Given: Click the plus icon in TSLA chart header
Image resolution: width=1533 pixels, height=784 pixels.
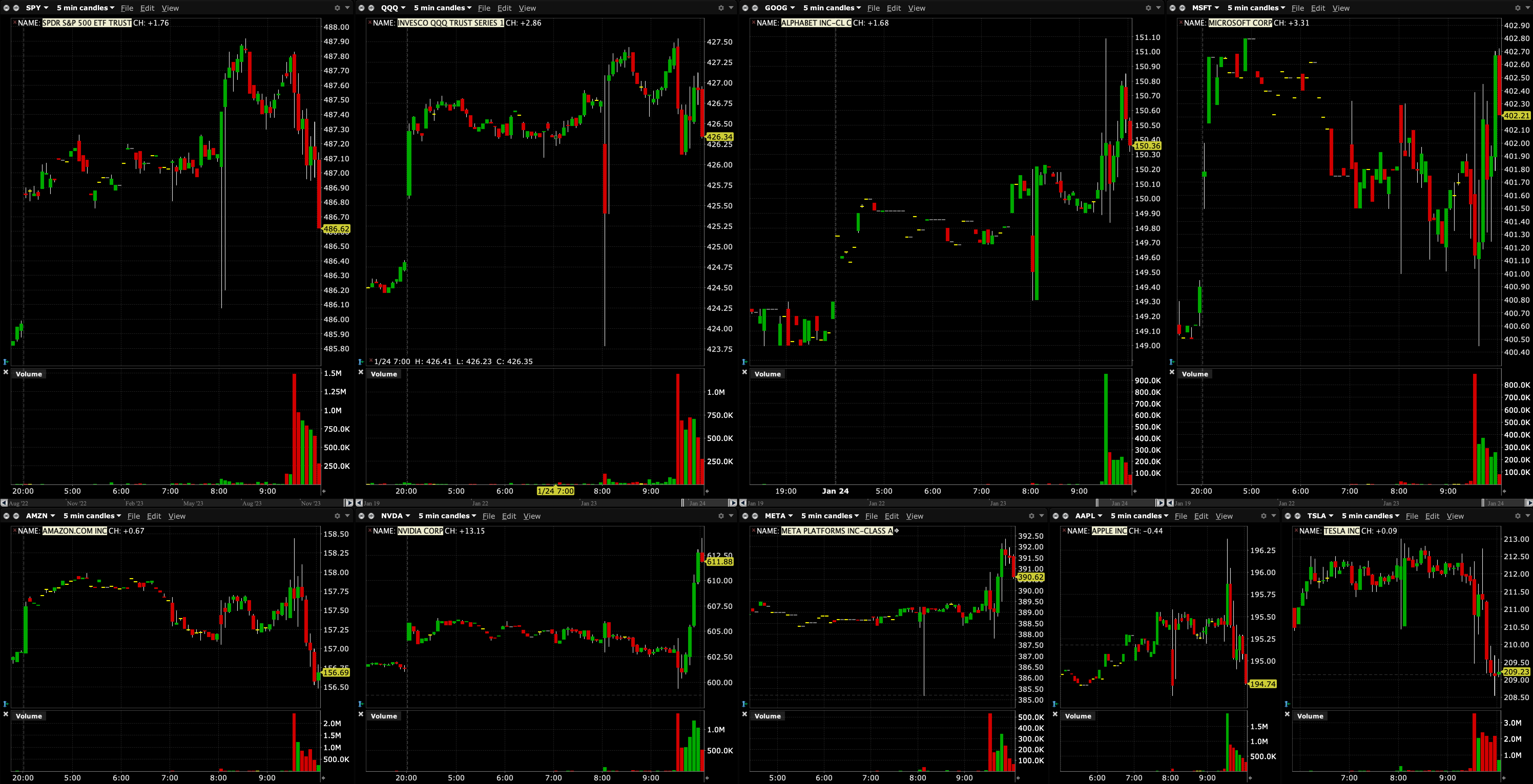Looking at the screenshot, I should coord(1297,516).
